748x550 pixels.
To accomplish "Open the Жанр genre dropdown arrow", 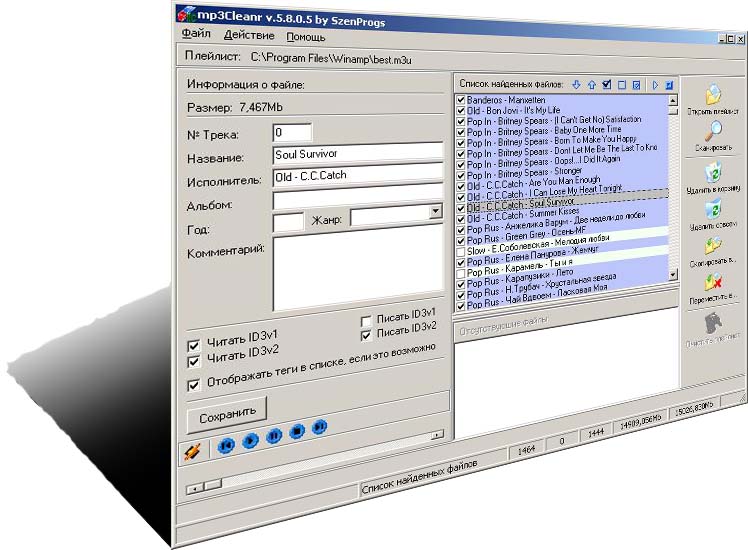I will [x=436, y=211].
